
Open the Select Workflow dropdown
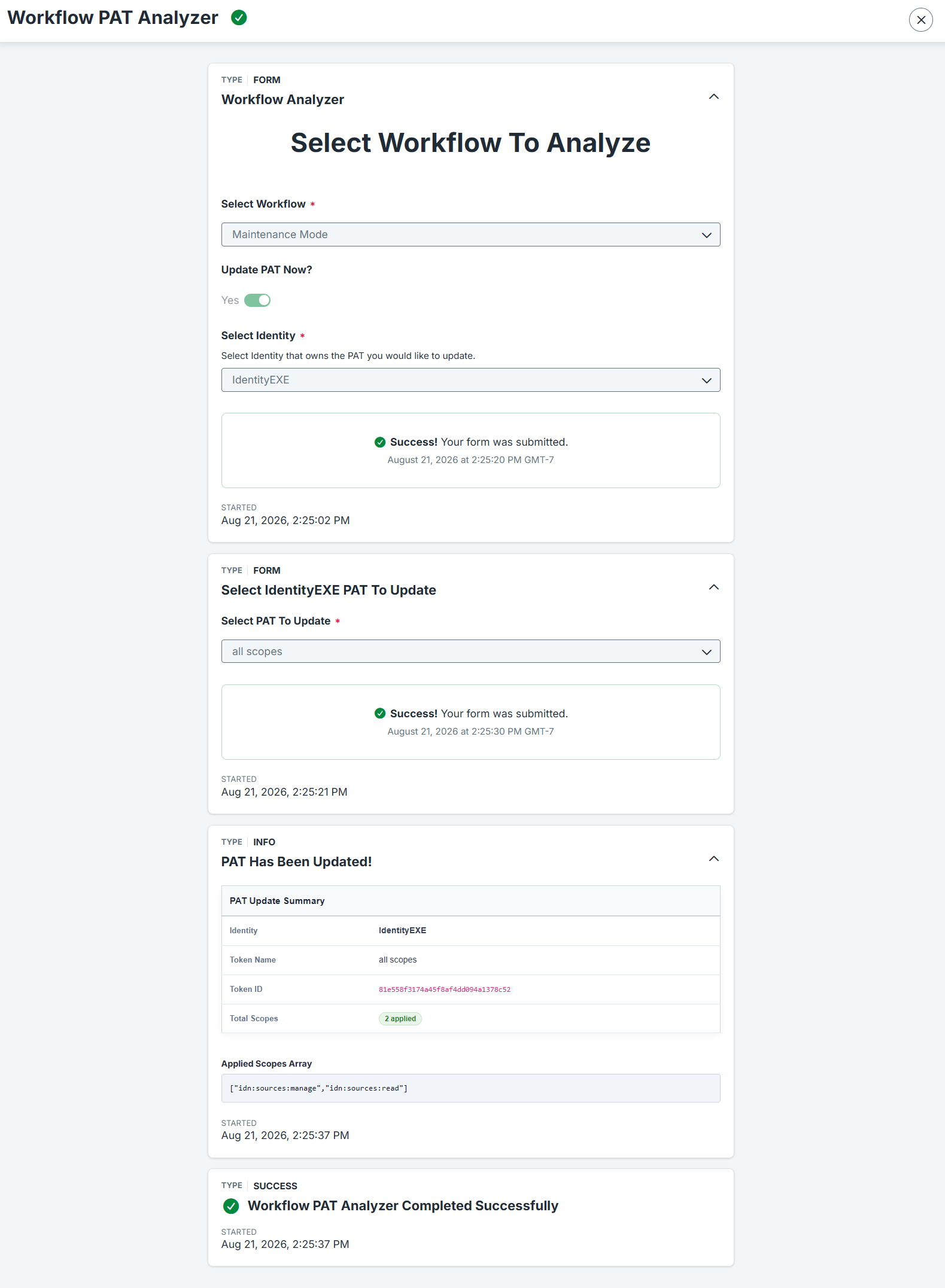tap(470, 235)
